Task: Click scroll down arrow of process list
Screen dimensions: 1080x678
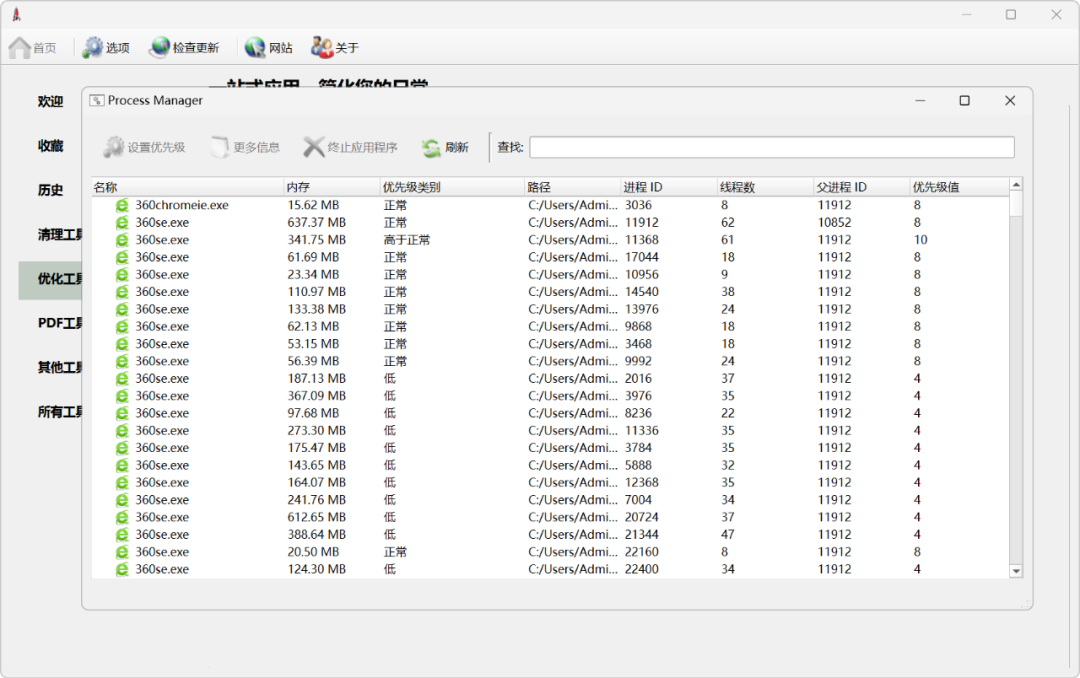Action: 1016,571
